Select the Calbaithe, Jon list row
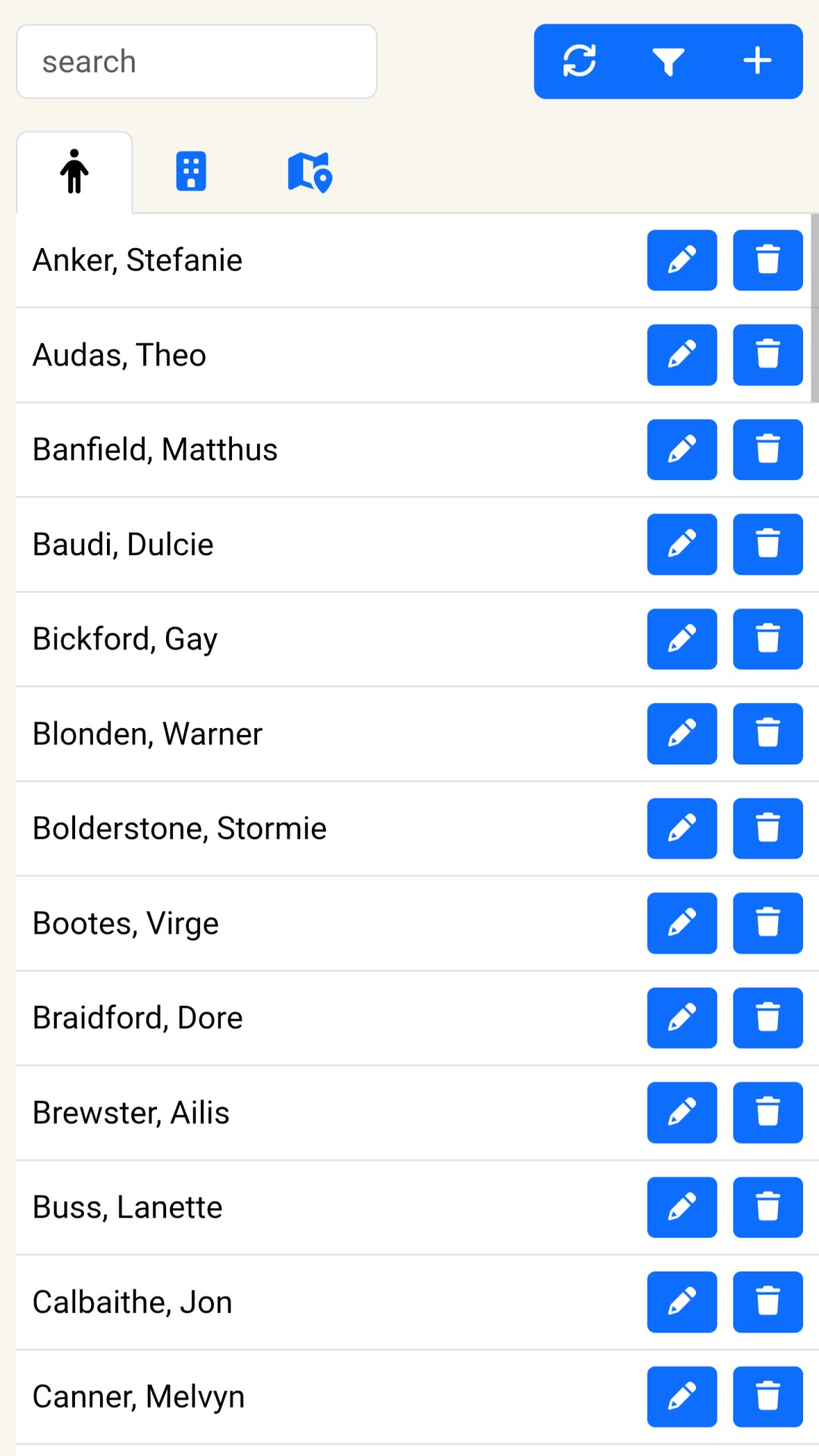The width and height of the screenshot is (819, 1456). point(303,1302)
